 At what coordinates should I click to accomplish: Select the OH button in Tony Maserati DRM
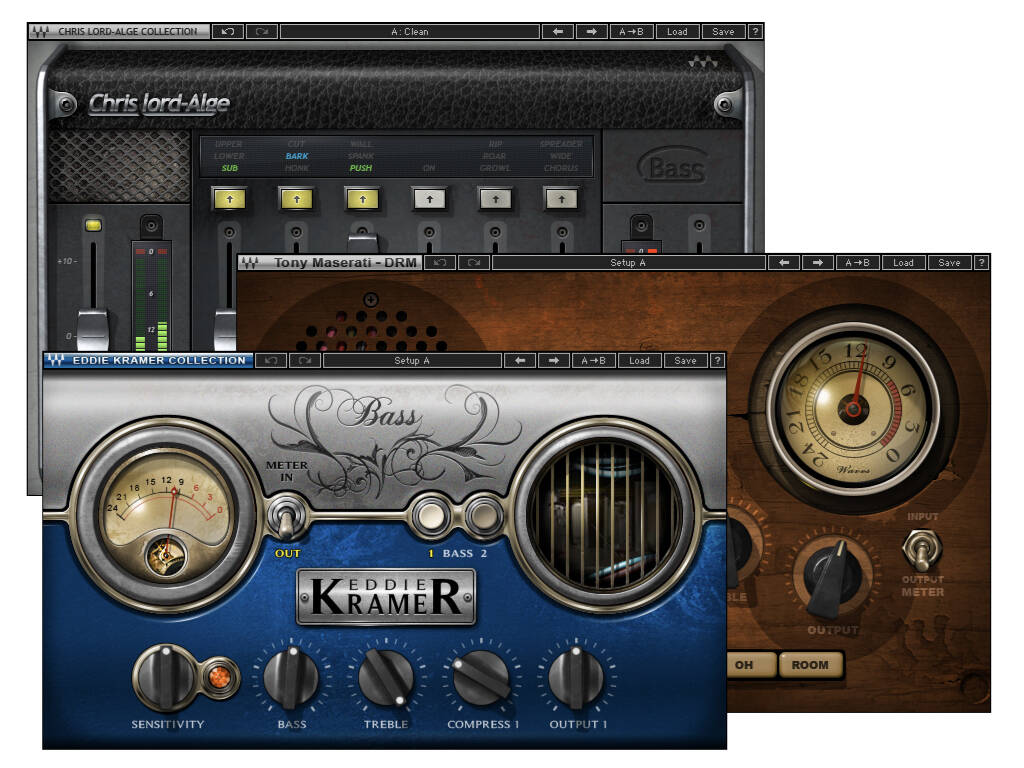coord(750,665)
